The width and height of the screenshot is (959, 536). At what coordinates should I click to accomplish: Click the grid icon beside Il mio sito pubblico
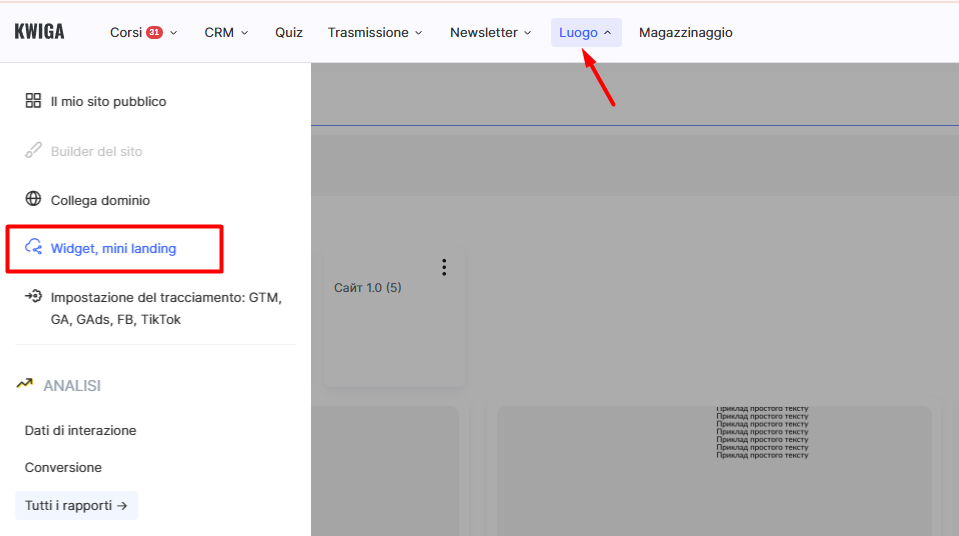[x=33, y=100]
